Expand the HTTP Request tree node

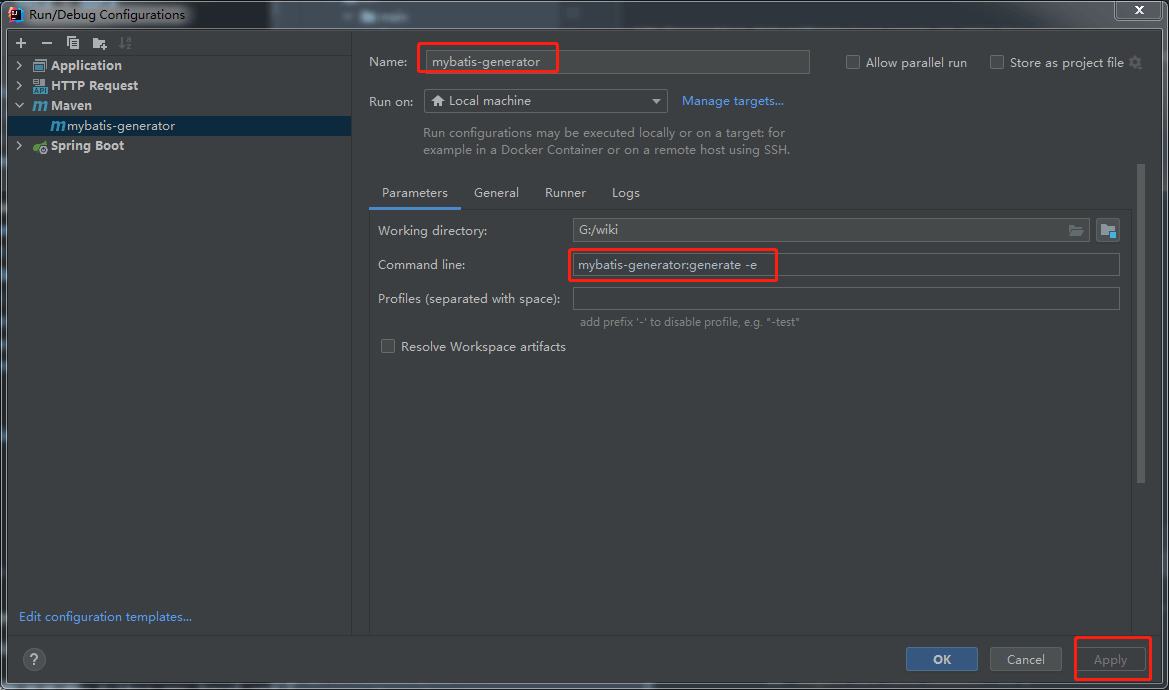pos(19,86)
